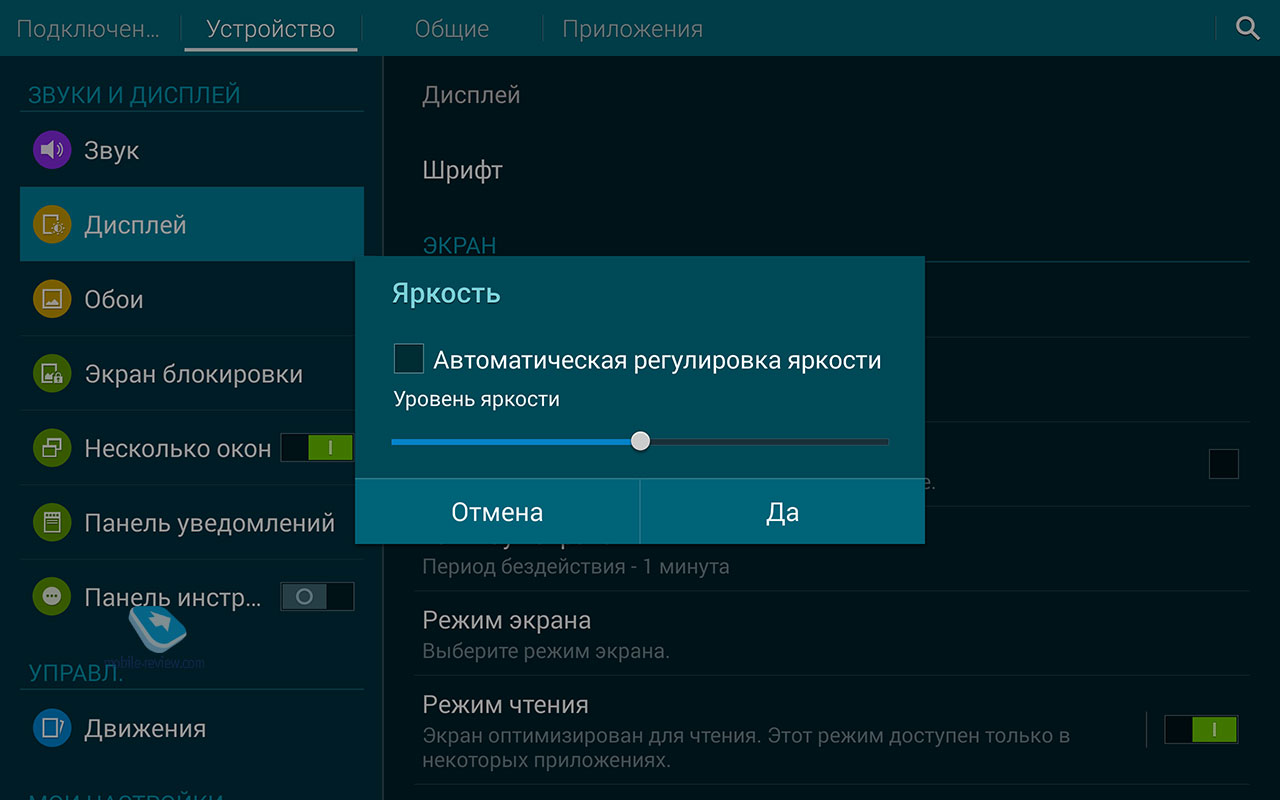Tap the Multi window (Несколько окон) icon

(x=52, y=448)
